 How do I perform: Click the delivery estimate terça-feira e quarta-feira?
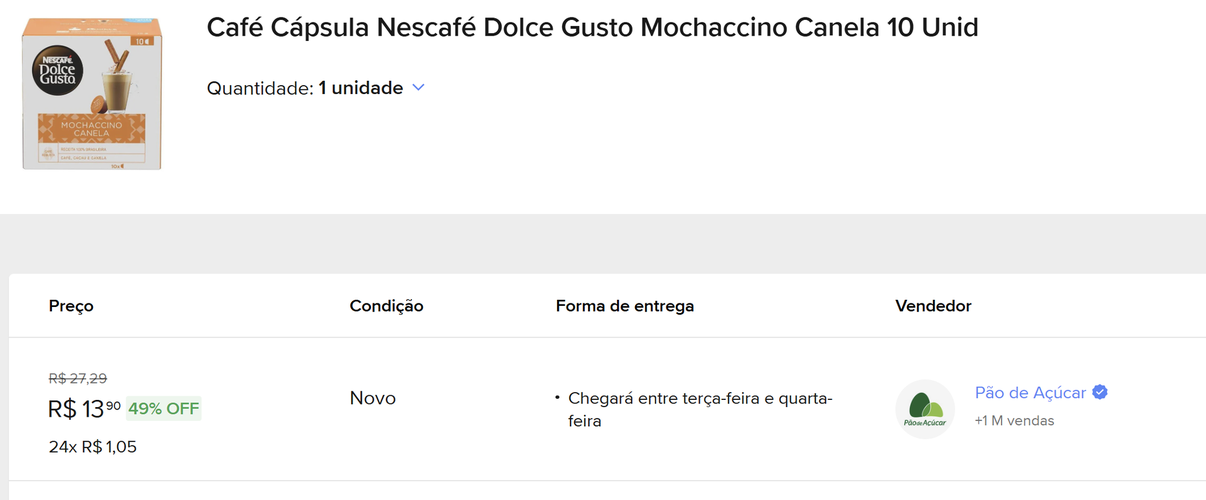coord(700,410)
